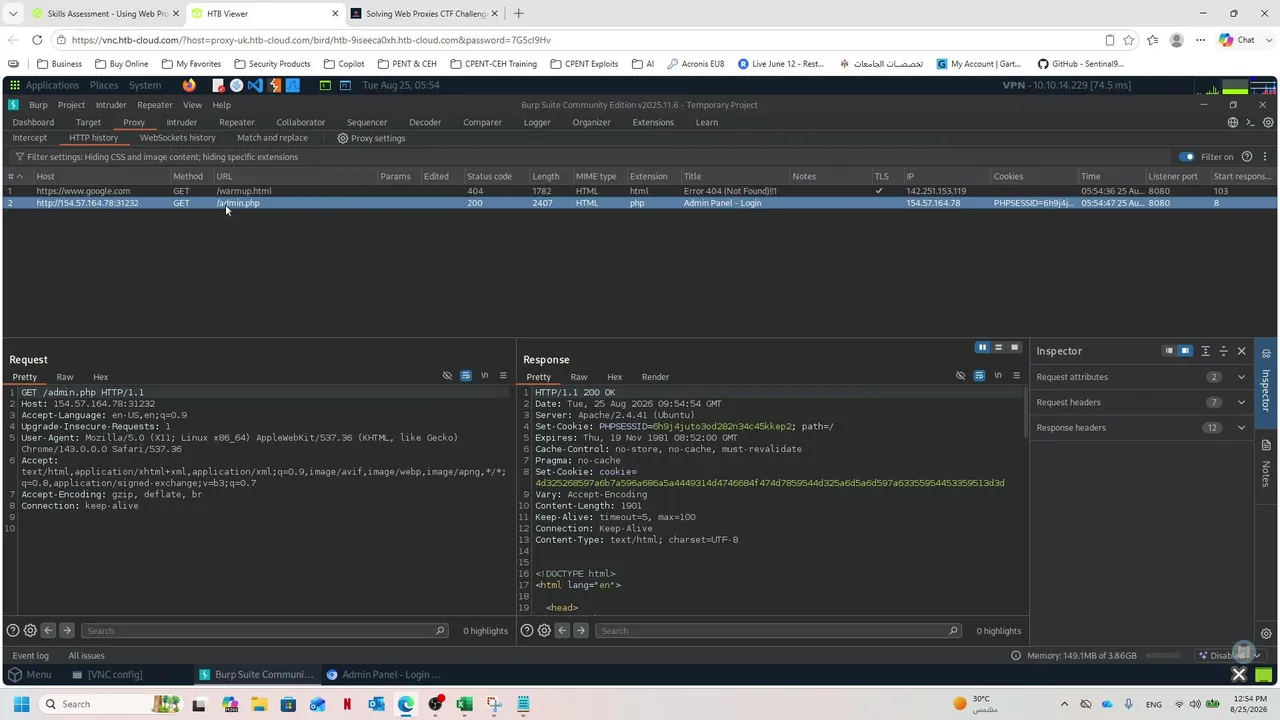Switch to combined tabbed request/response layout

(1014, 348)
